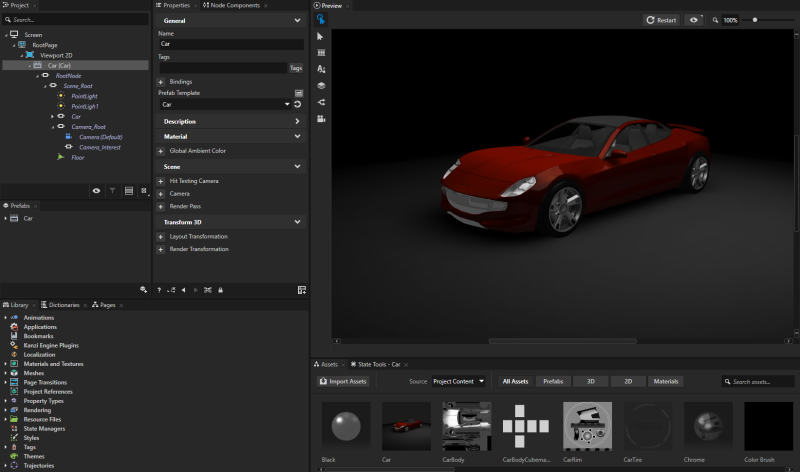
Task: Click the filter icon in Project panel
Action: point(112,190)
